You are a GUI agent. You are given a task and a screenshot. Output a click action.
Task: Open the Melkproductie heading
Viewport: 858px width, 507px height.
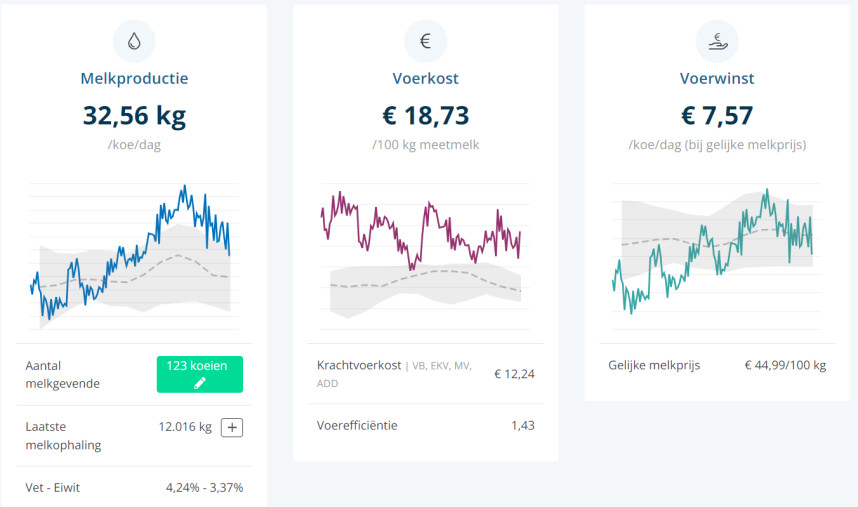[134, 78]
